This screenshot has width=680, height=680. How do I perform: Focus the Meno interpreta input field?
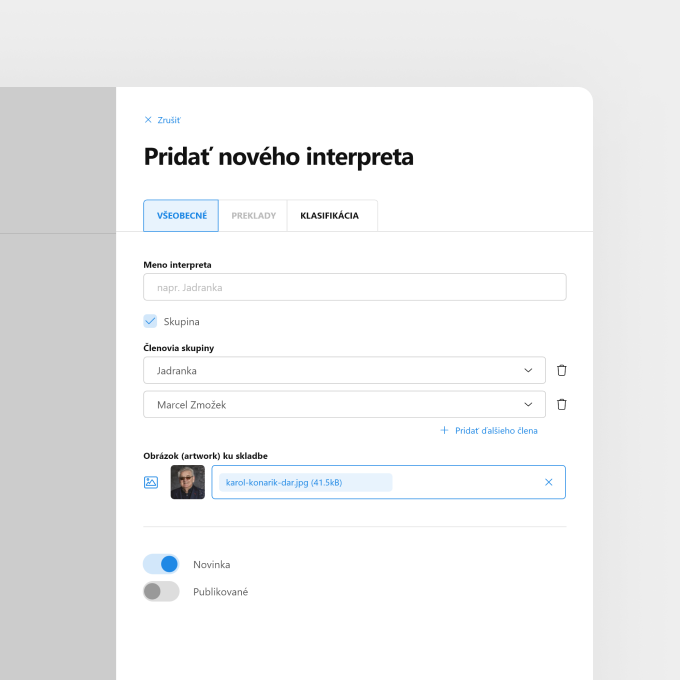pyautogui.click(x=355, y=287)
